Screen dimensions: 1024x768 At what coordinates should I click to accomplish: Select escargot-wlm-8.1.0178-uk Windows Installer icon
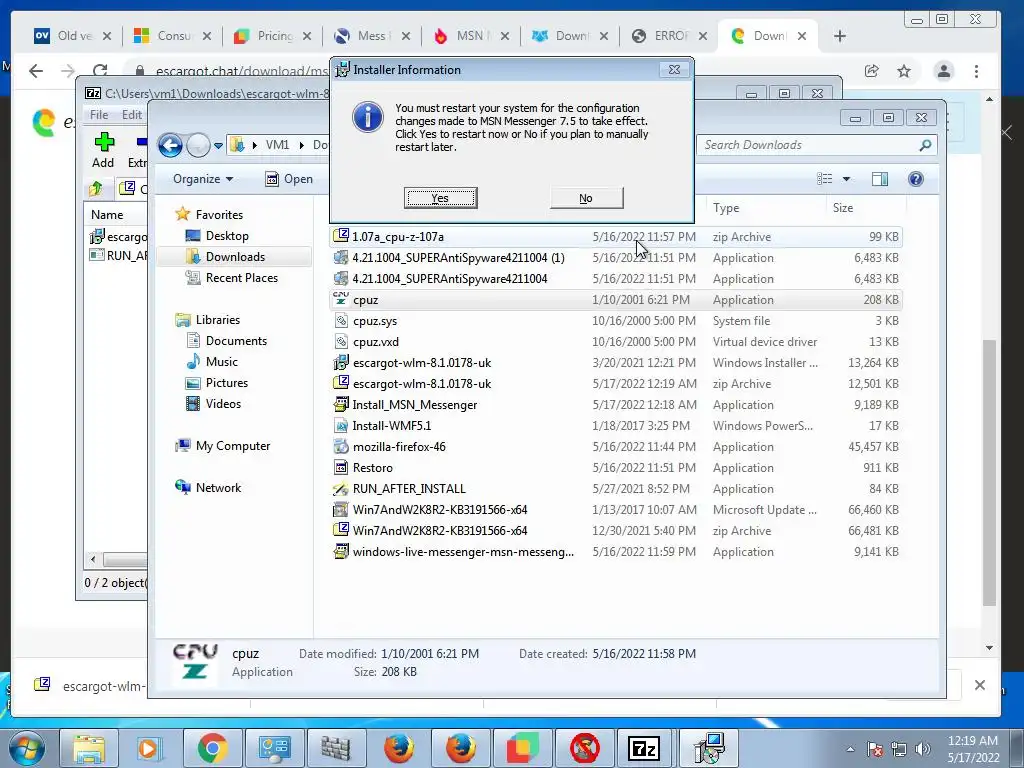(341, 362)
